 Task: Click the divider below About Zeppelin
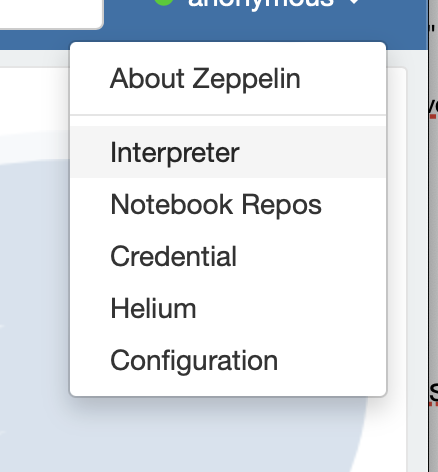click(228, 115)
